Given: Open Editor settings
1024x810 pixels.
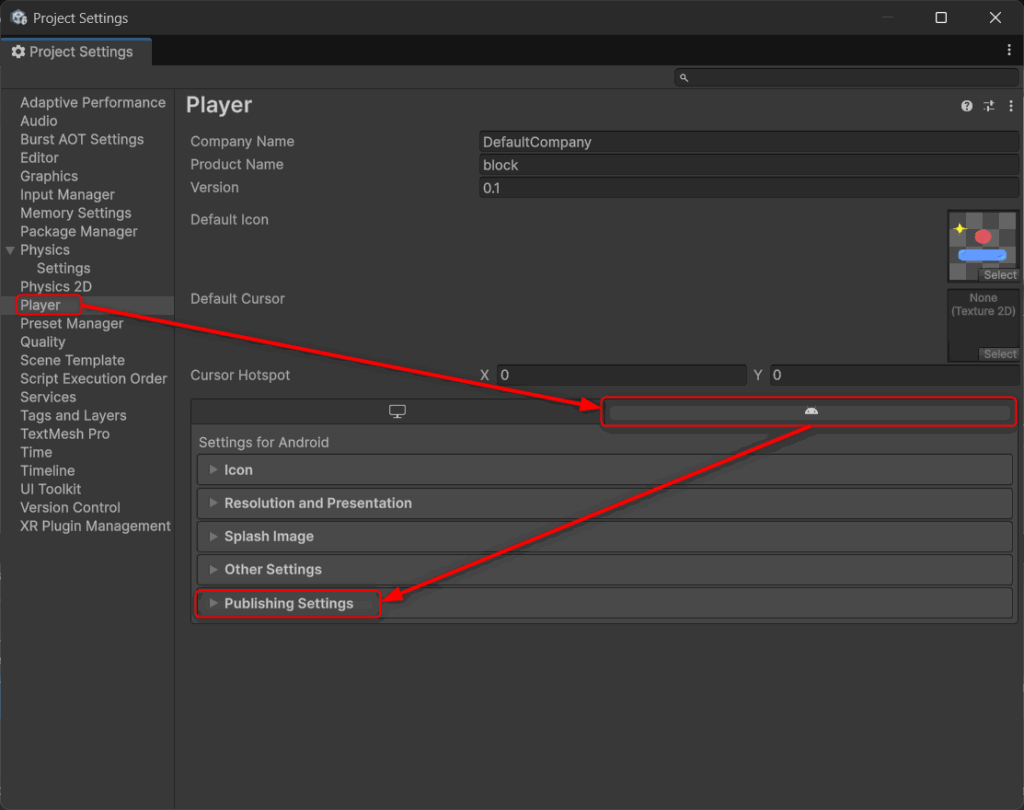Looking at the screenshot, I should point(39,157).
